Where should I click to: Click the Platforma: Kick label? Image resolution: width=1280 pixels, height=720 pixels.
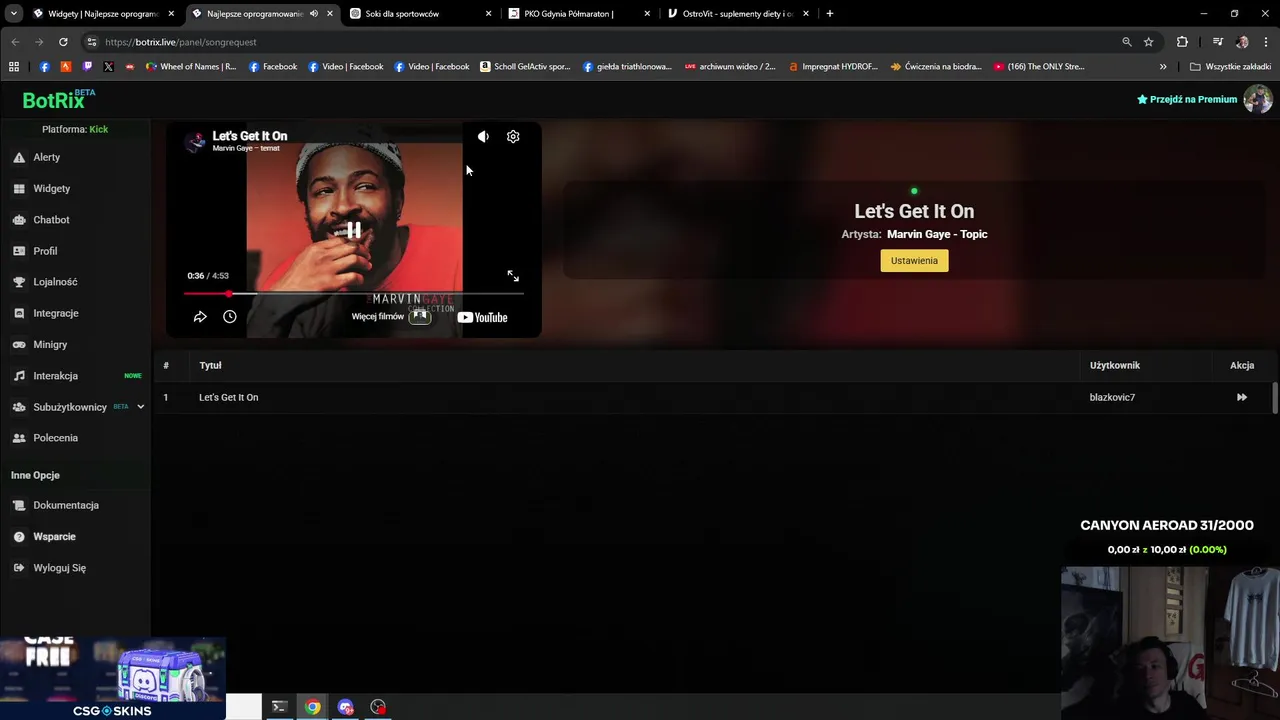pyautogui.click(x=75, y=129)
